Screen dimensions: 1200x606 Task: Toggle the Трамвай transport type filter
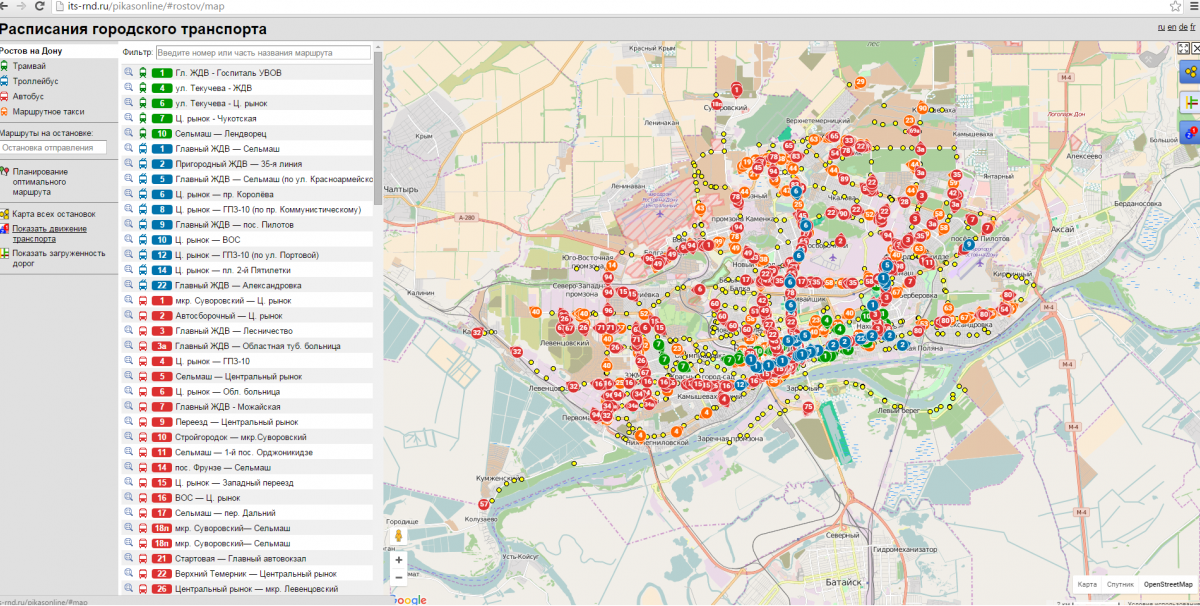click(x=28, y=66)
